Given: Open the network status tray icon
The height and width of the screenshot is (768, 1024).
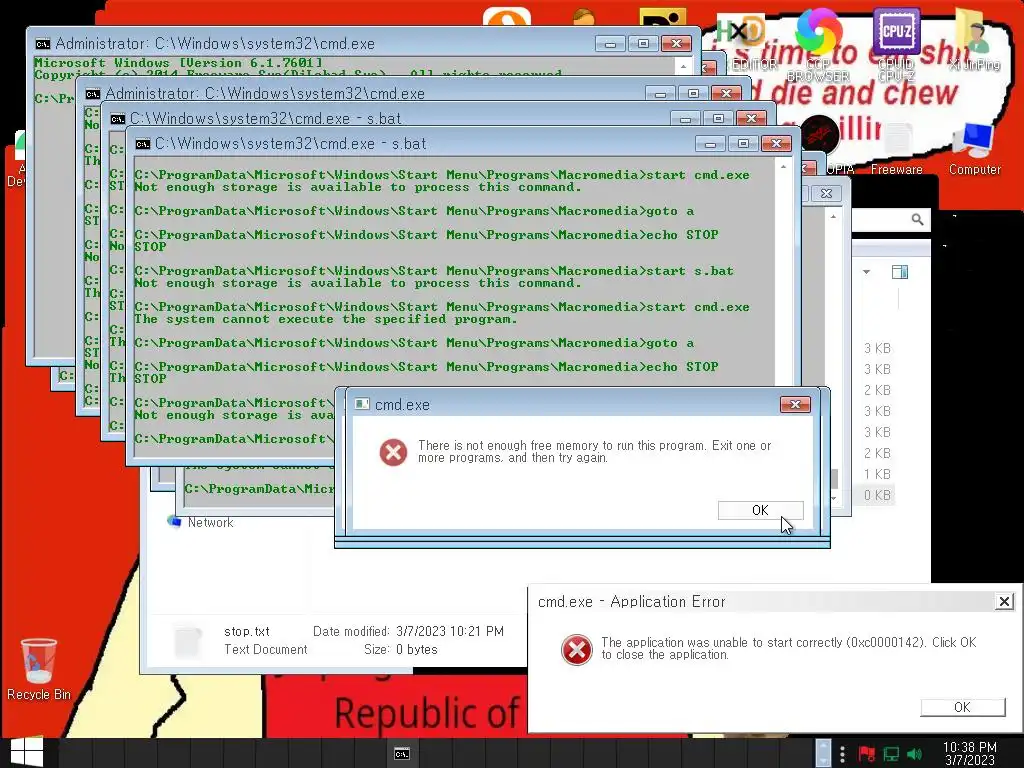Looking at the screenshot, I should 891,754.
